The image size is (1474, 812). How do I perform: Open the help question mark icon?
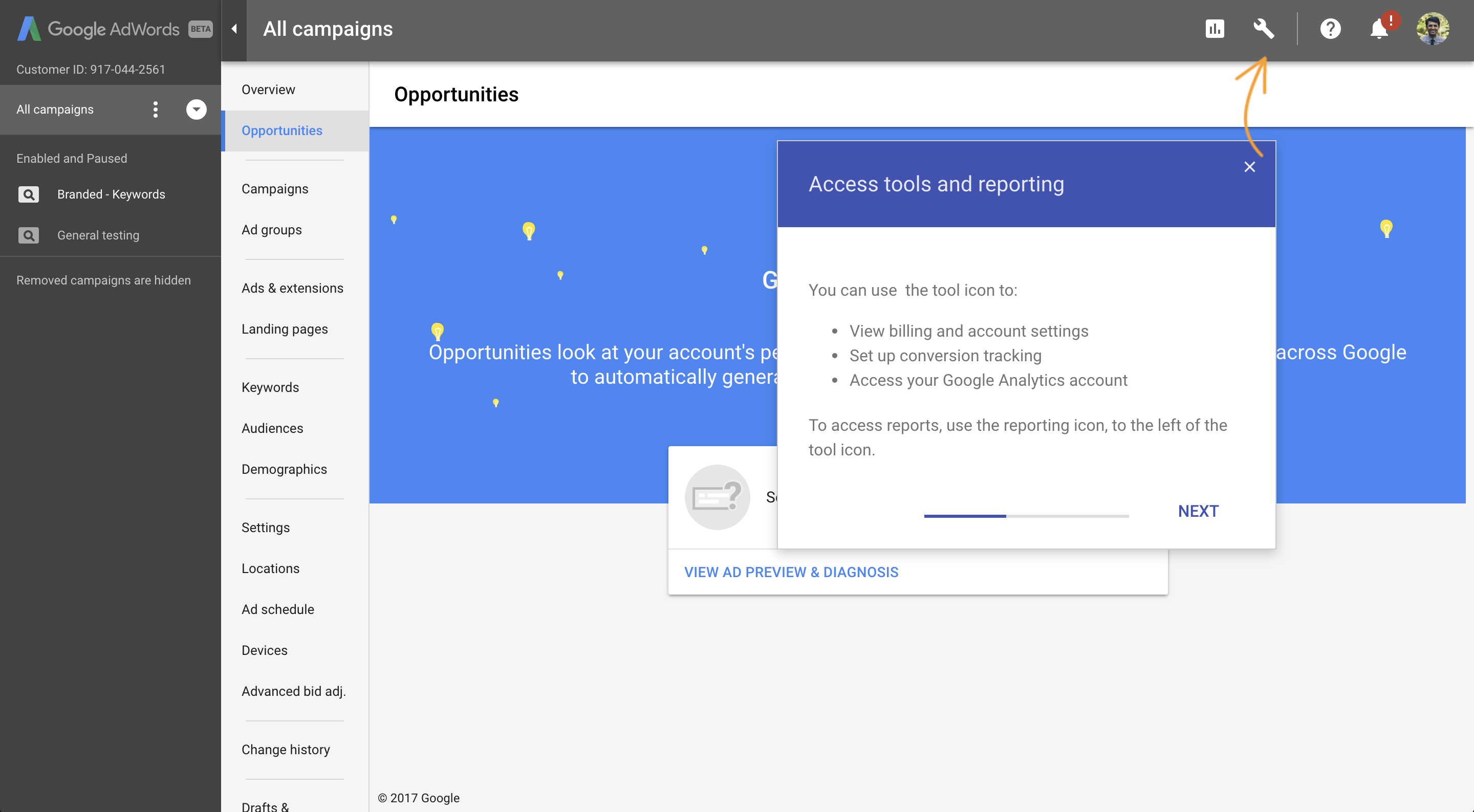pyautogui.click(x=1330, y=29)
